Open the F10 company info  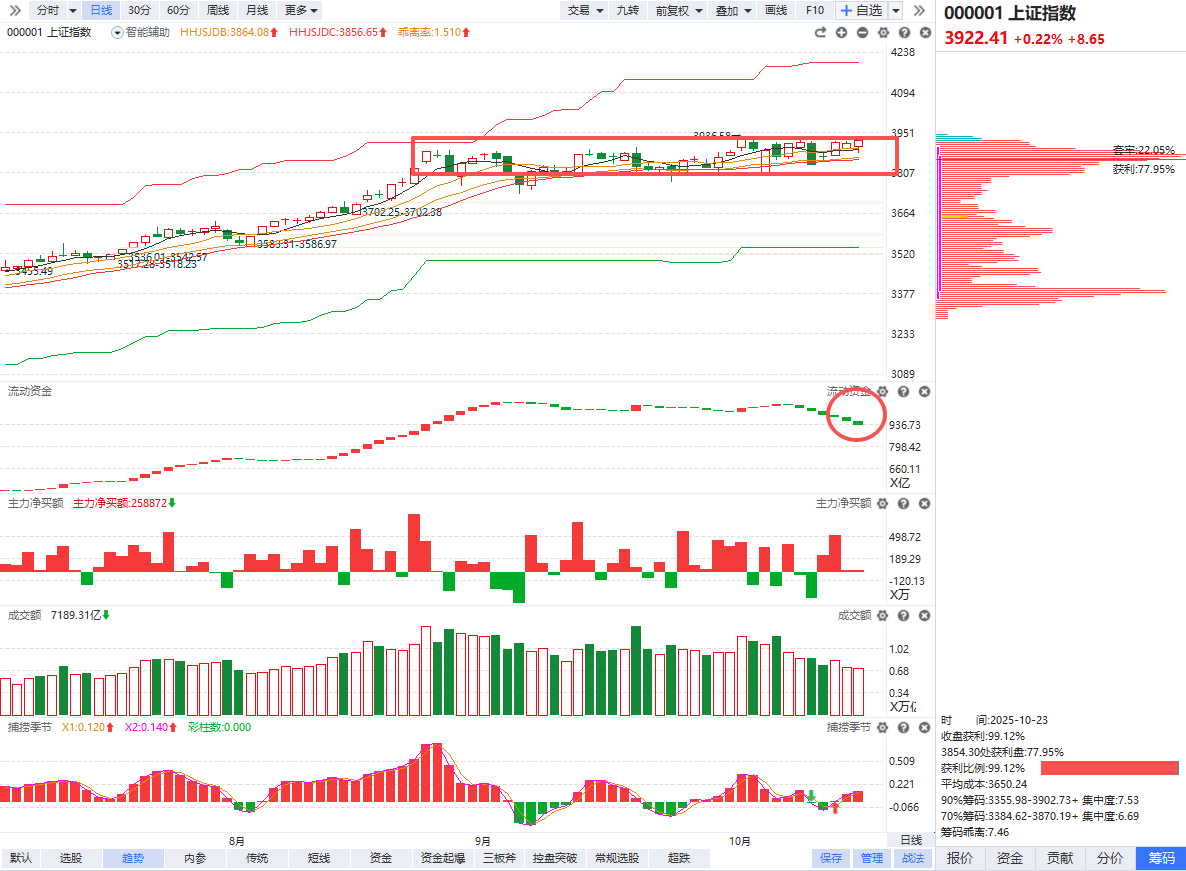pos(815,11)
